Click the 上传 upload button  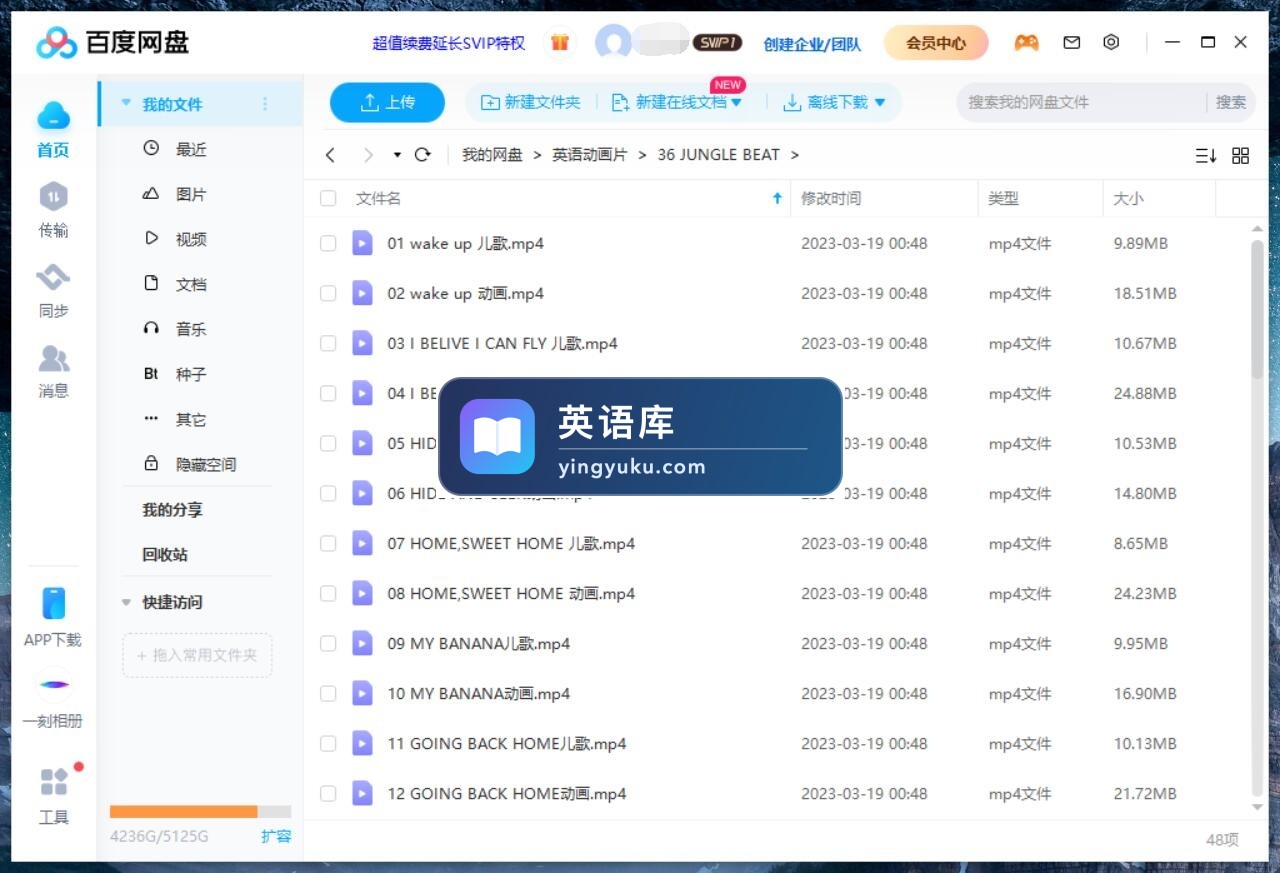[387, 102]
